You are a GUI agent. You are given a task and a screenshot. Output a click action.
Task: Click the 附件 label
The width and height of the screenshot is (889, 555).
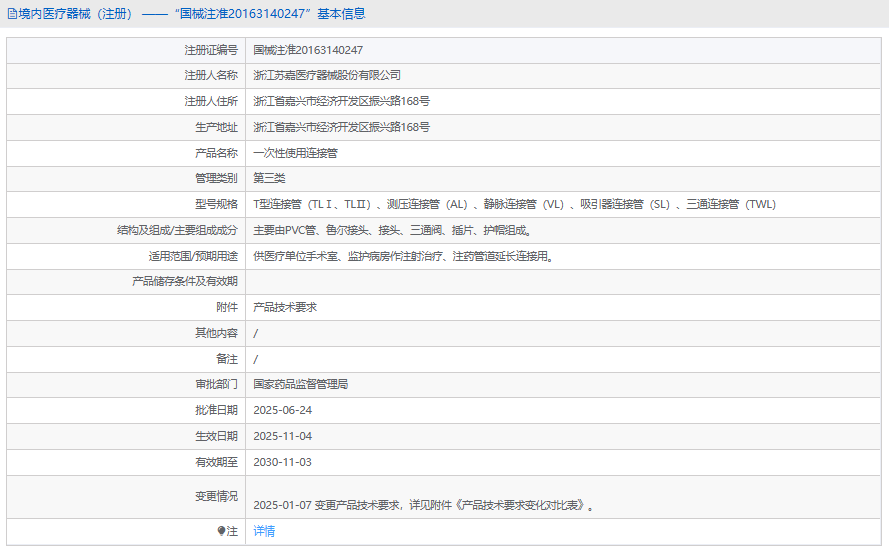click(x=227, y=307)
